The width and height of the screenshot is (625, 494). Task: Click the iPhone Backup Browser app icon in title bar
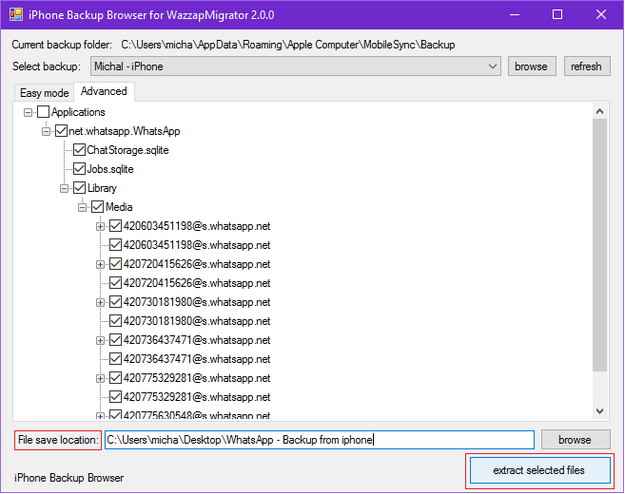(16, 15)
